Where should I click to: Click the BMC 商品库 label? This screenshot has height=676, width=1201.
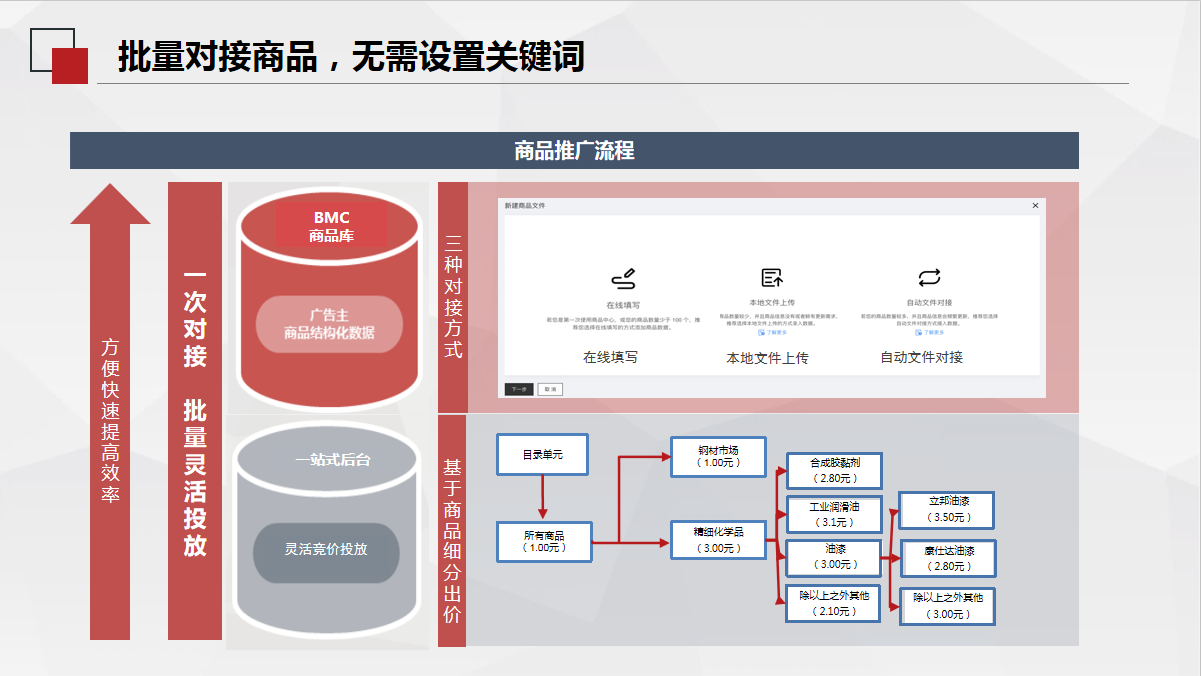[x=331, y=227]
